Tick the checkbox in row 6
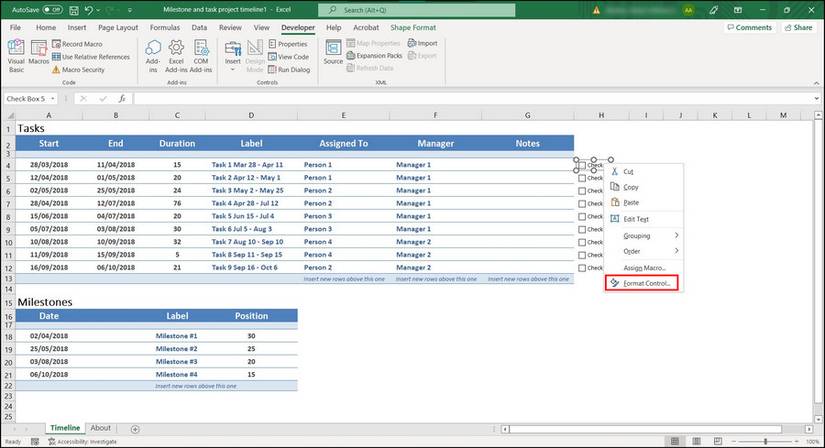This screenshot has width=825, height=448. tap(582, 191)
